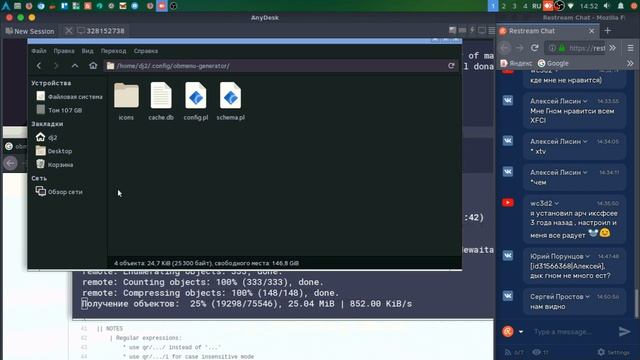This screenshot has width=640, height=360.
Task: Open the Переход menu
Action: (x=113, y=51)
